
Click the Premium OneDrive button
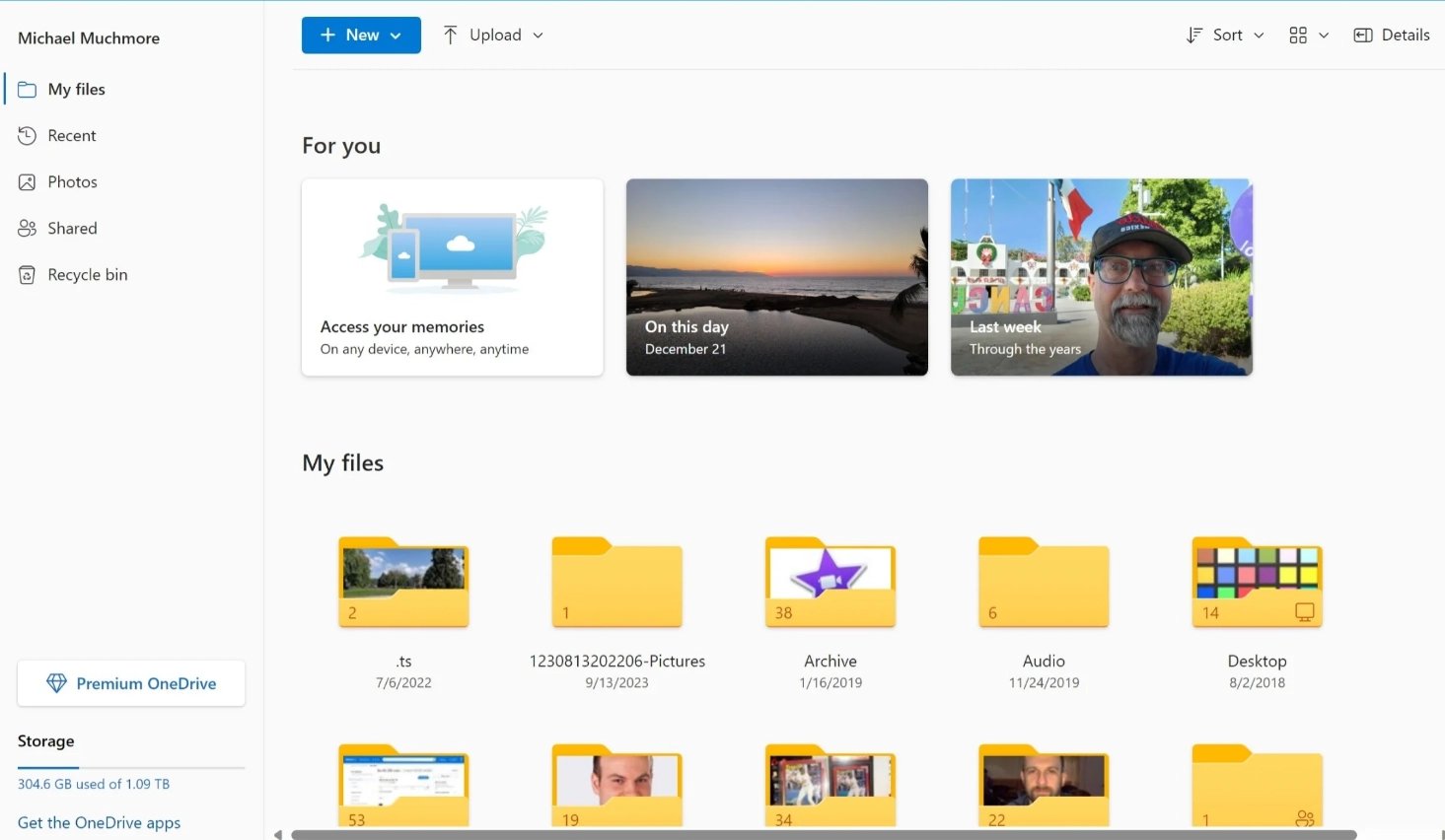click(x=131, y=683)
